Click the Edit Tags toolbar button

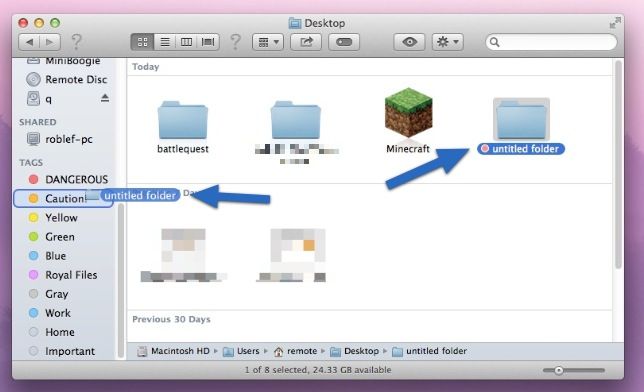[344, 42]
